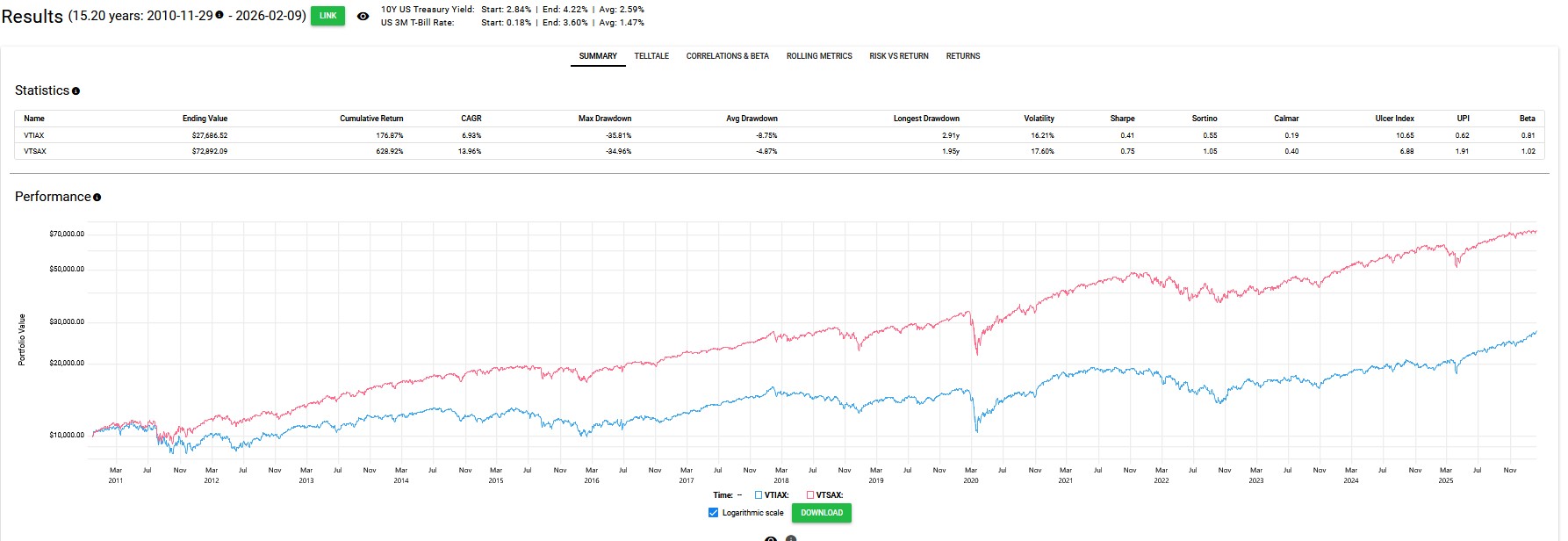Click the 1.02 beta value for VTSAX
Viewport: 1568px width, 541px height.
[x=1528, y=152]
